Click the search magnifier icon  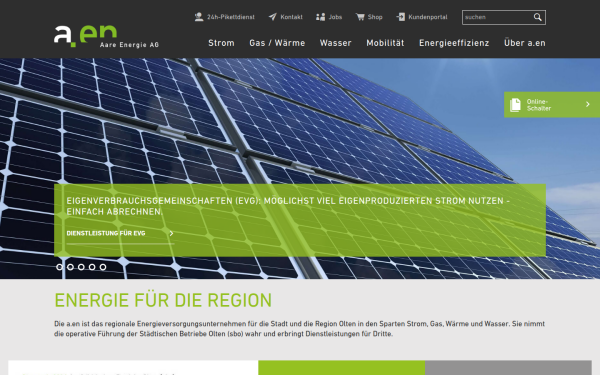coord(538,17)
